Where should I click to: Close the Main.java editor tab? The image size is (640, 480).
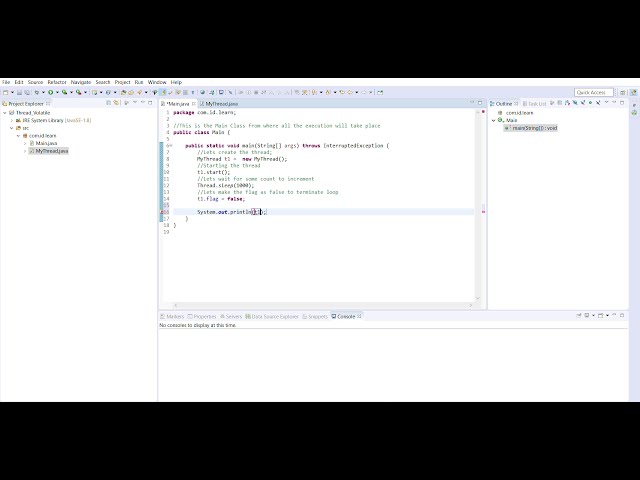194,104
